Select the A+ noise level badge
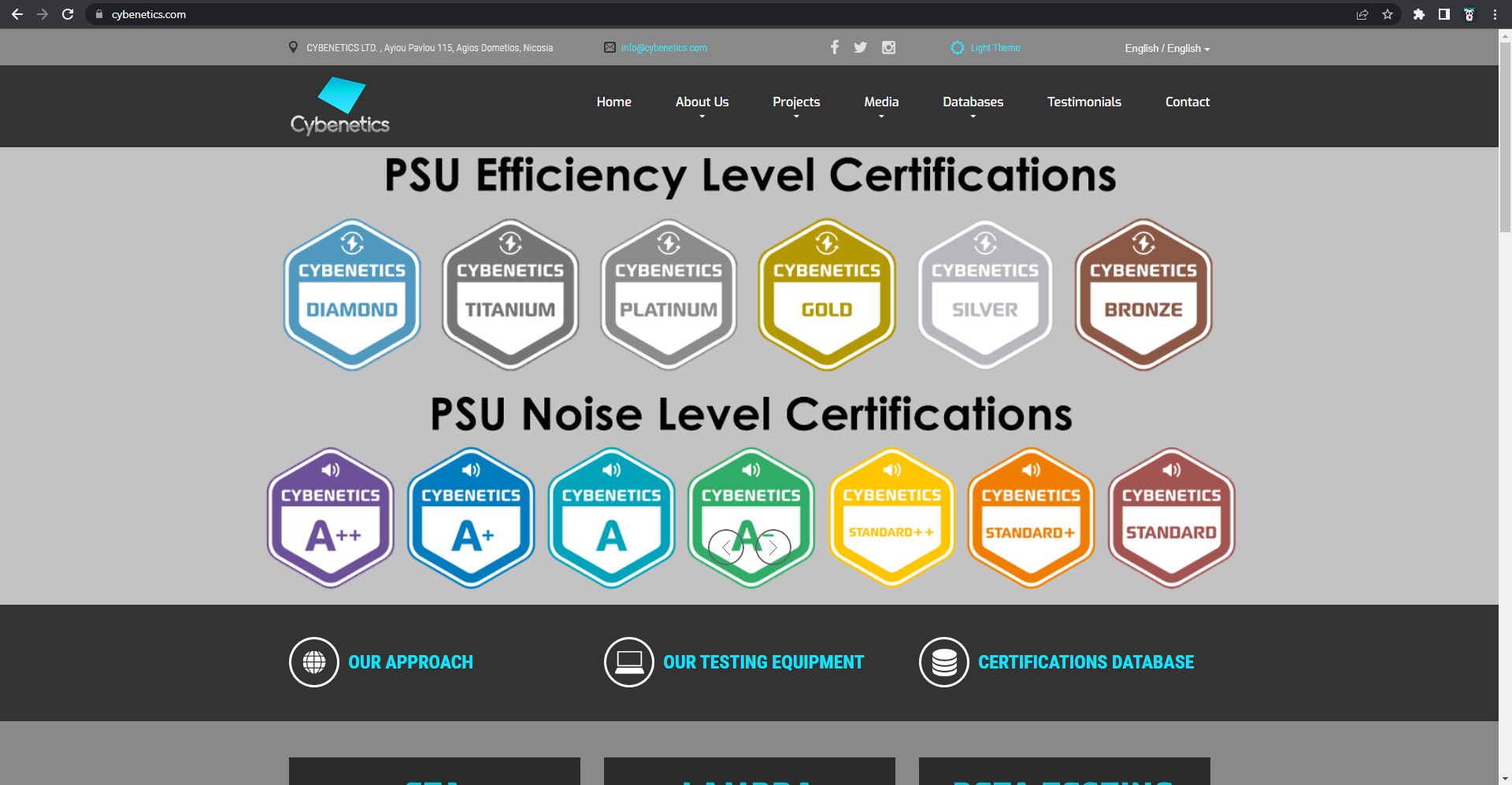1512x785 pixels. [471, 518]
